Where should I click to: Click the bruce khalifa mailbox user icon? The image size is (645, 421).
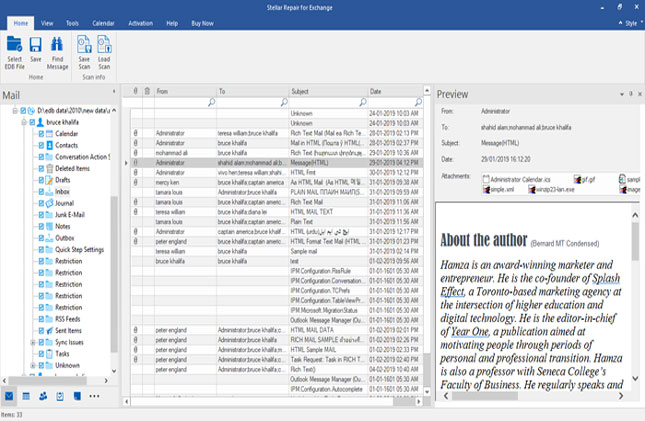click(x=40, y=122)
